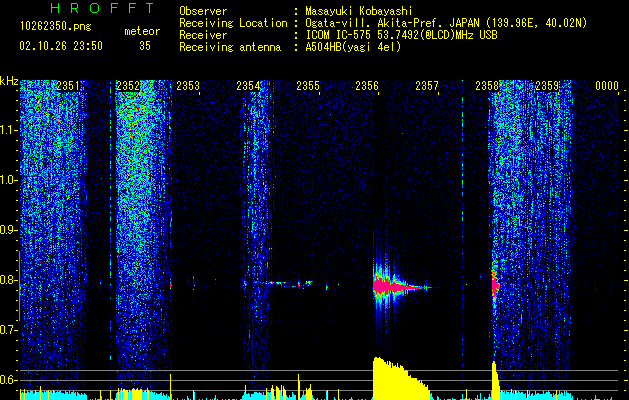Click the HROFFT title text
The image size is (629, 400).
click(x=103, y=8)
